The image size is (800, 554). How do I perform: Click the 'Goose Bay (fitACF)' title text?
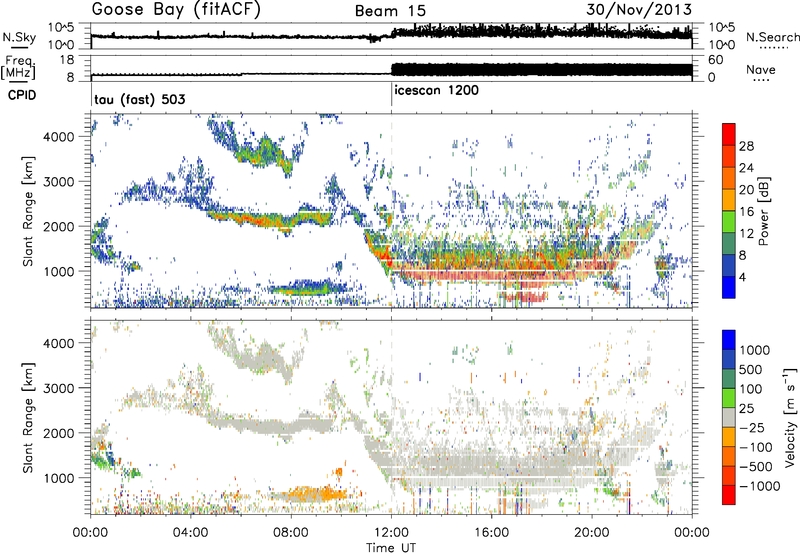point(176,10)
